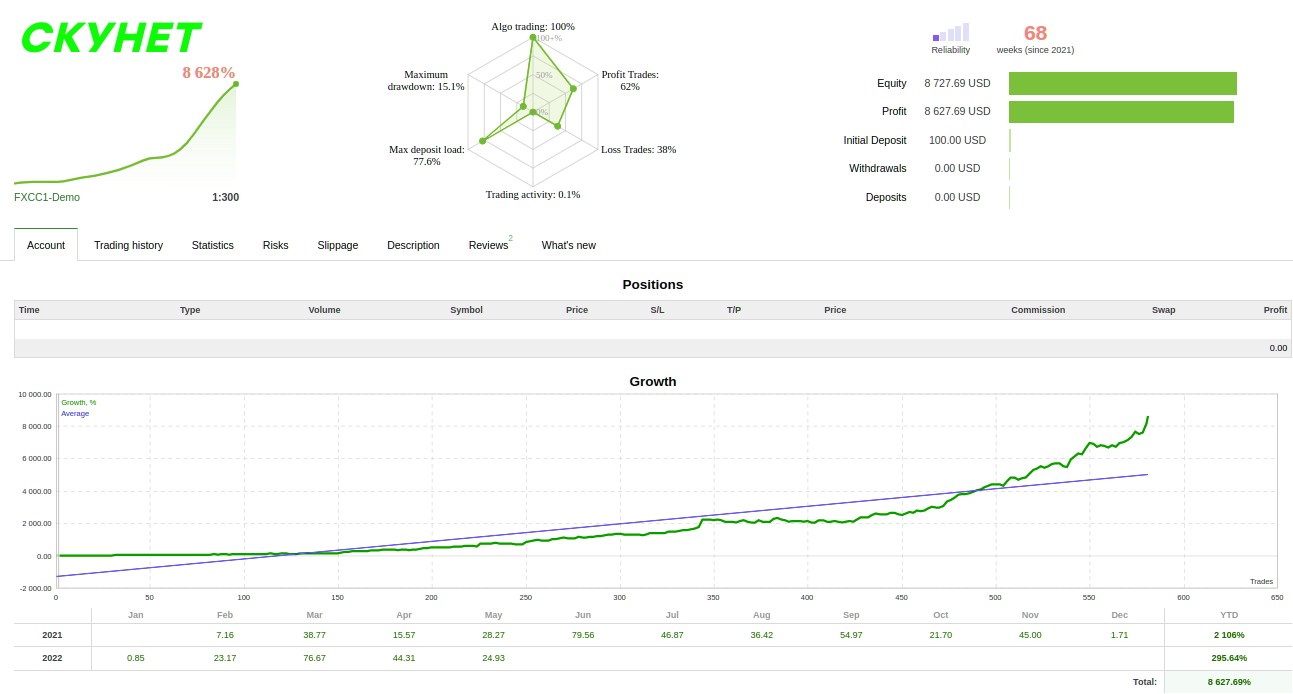Click the 68 weeks value

click(1035, 33)
